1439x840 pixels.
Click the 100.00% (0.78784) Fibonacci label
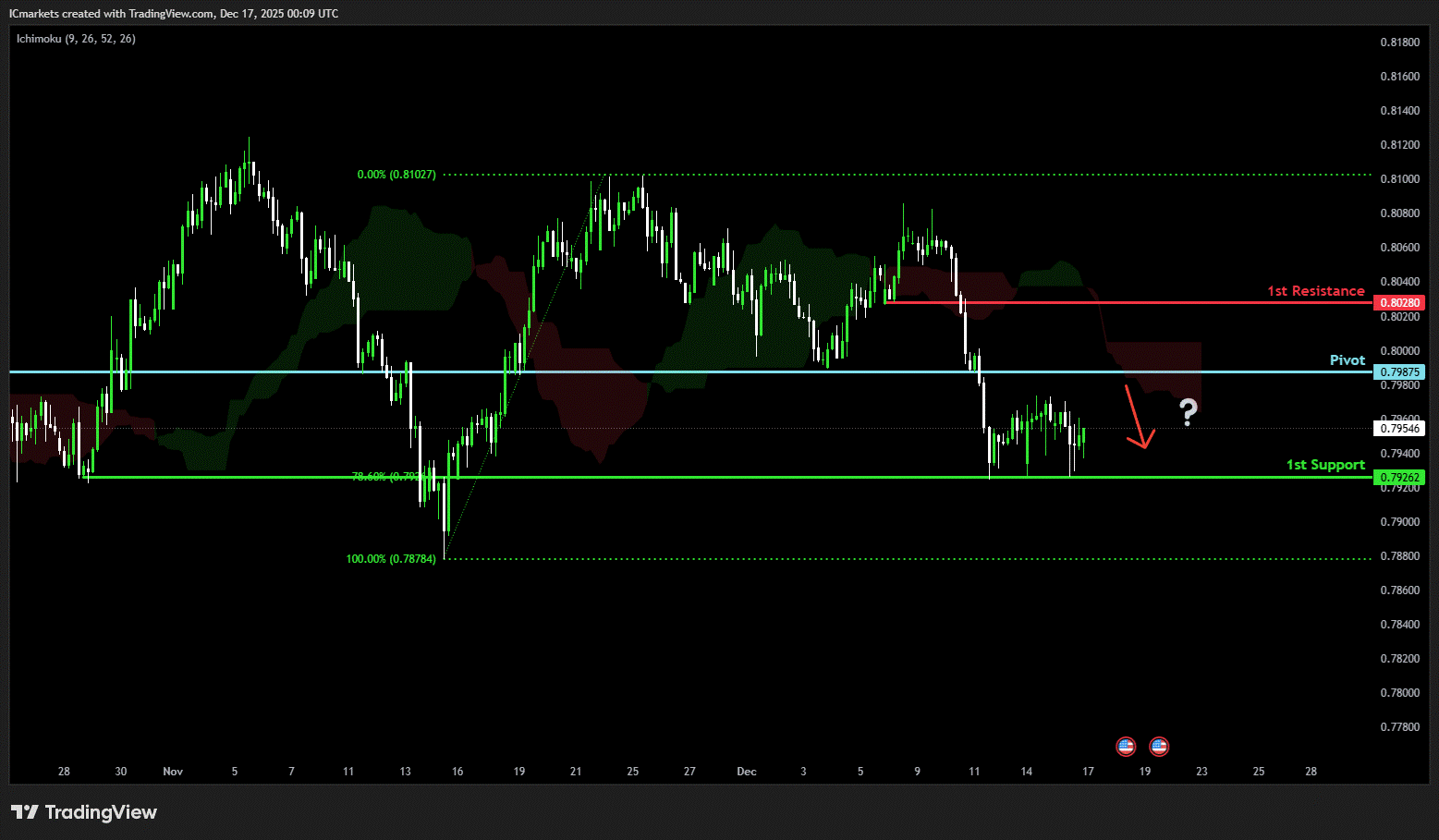tap(391, 559)
